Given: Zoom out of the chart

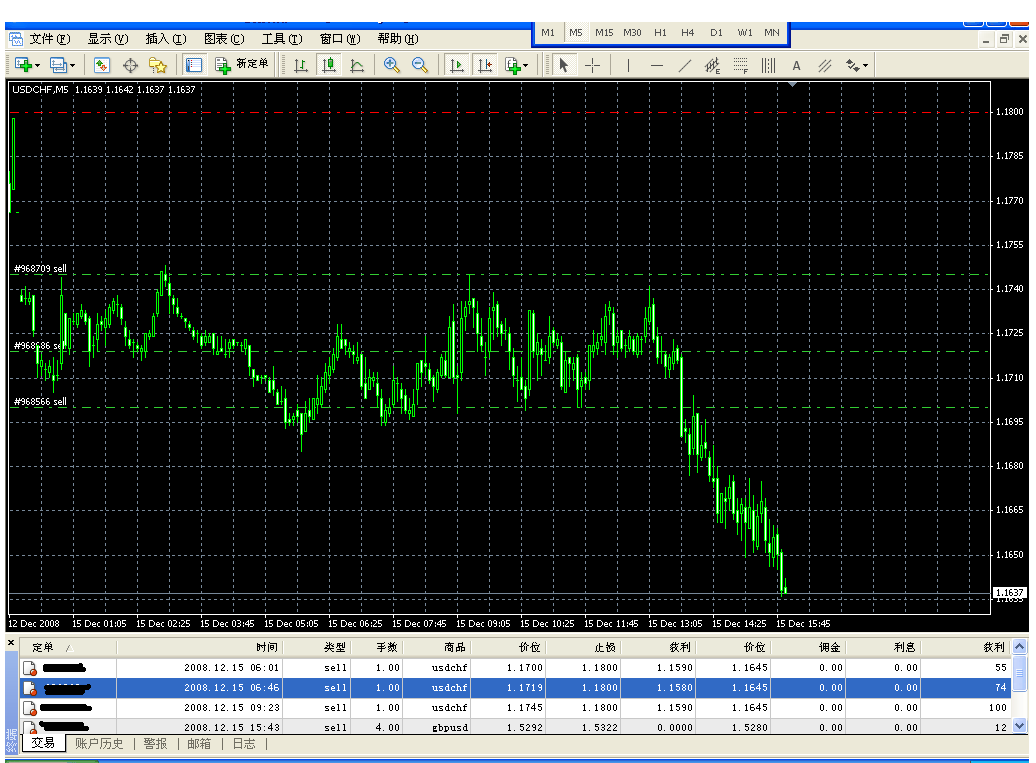Looking at the screenshot, I should pos(420,65).
